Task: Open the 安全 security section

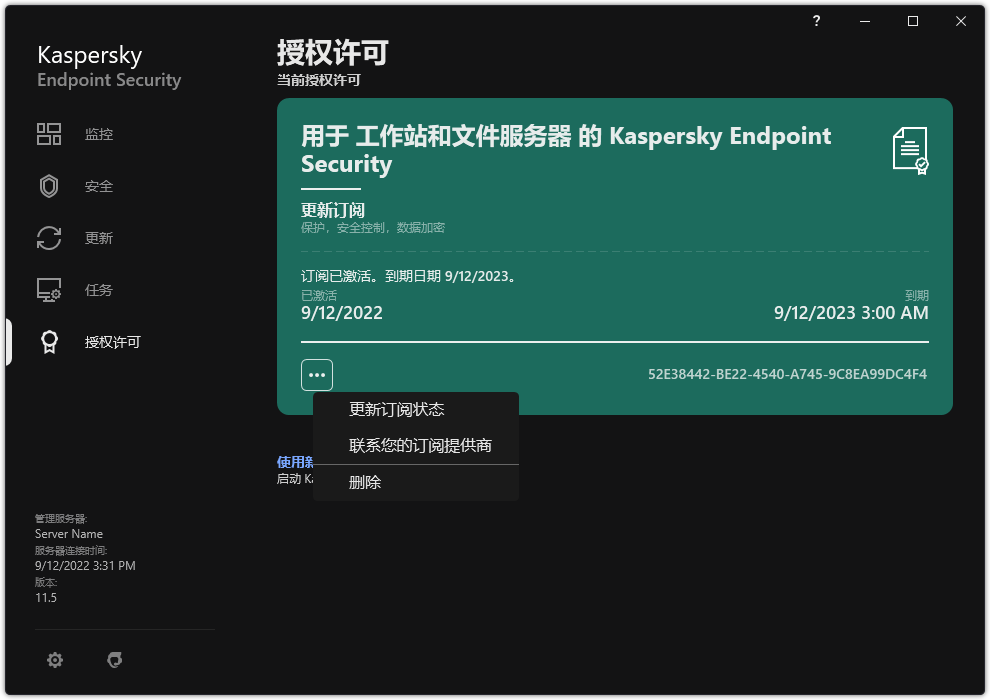Action: click(97, 185)
